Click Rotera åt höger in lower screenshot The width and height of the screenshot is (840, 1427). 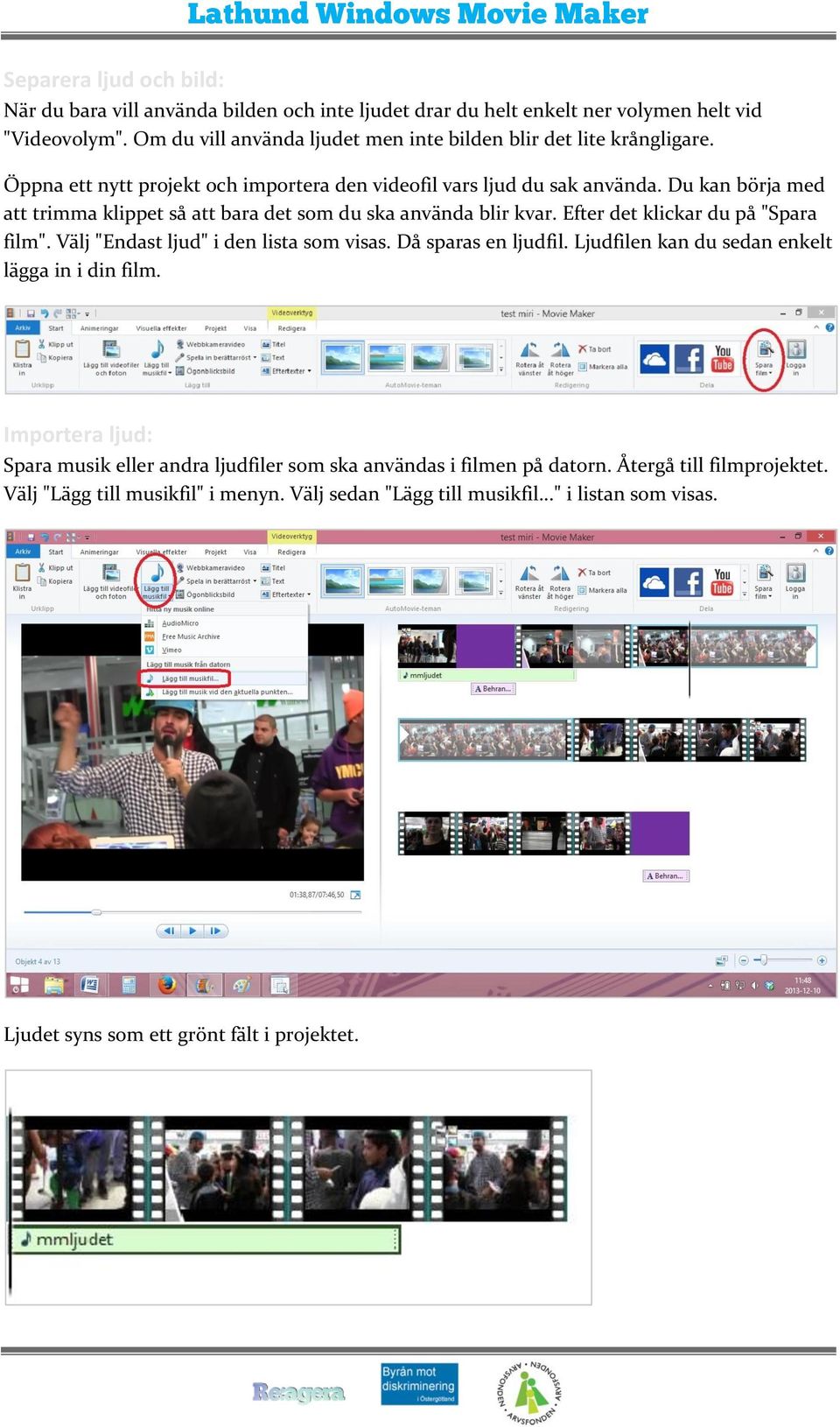click(x=561, y=581)
